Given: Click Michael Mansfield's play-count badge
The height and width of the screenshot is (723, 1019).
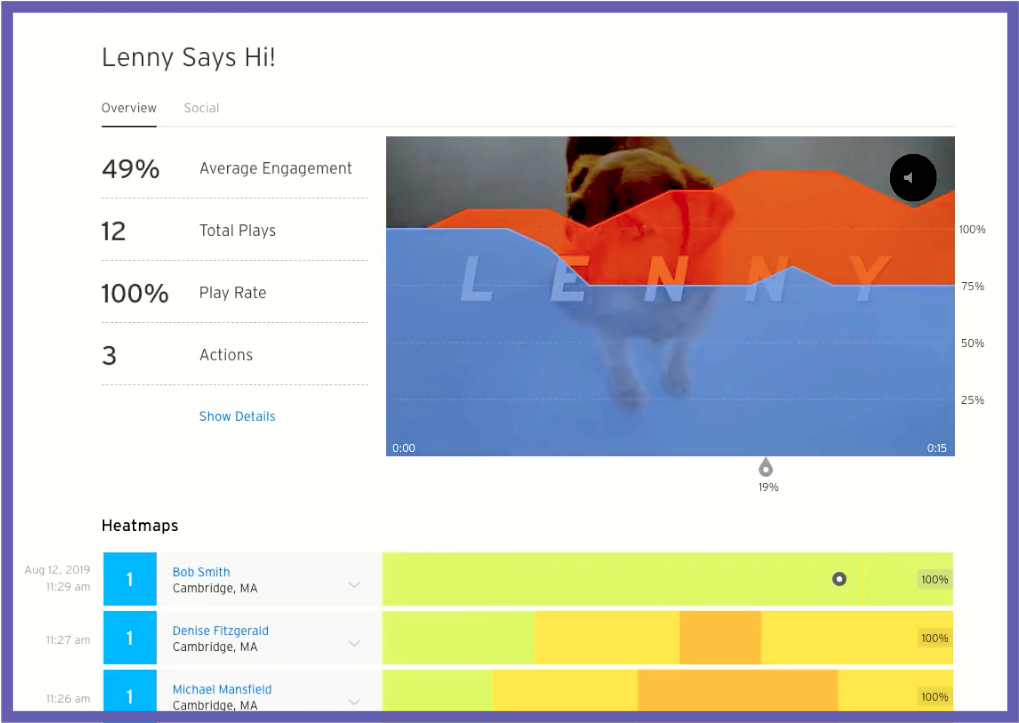Looking at the screenshot, I should click(x=129, y=695).
